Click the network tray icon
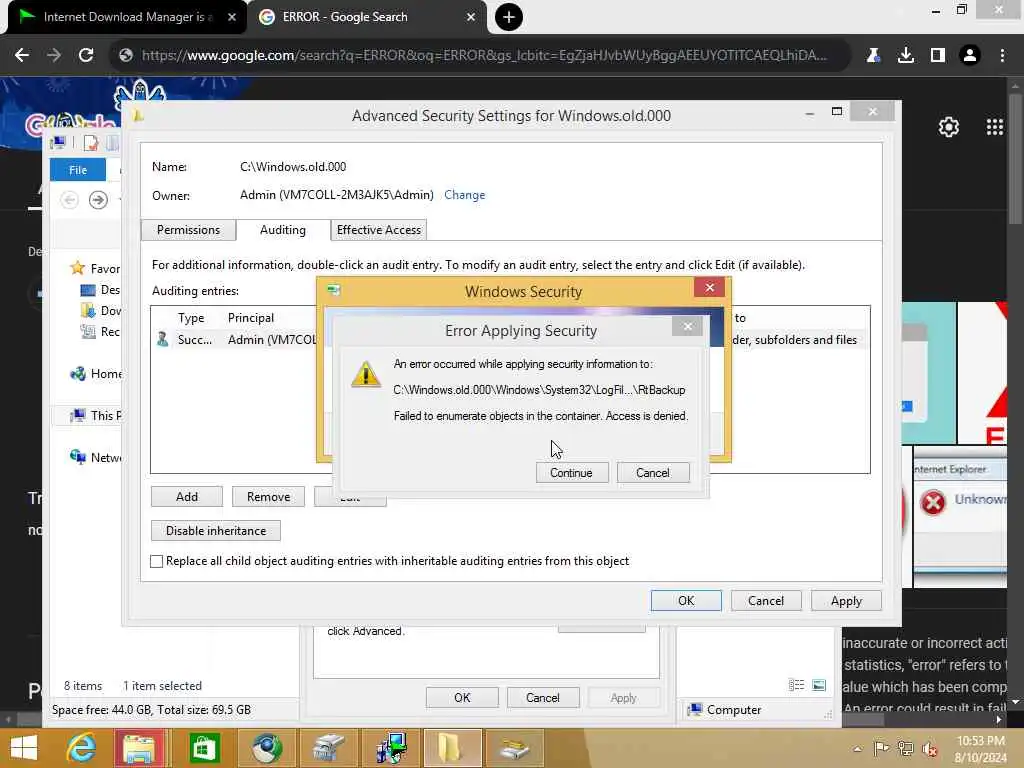Viewport: 1024px width, 768px height. 906,749
